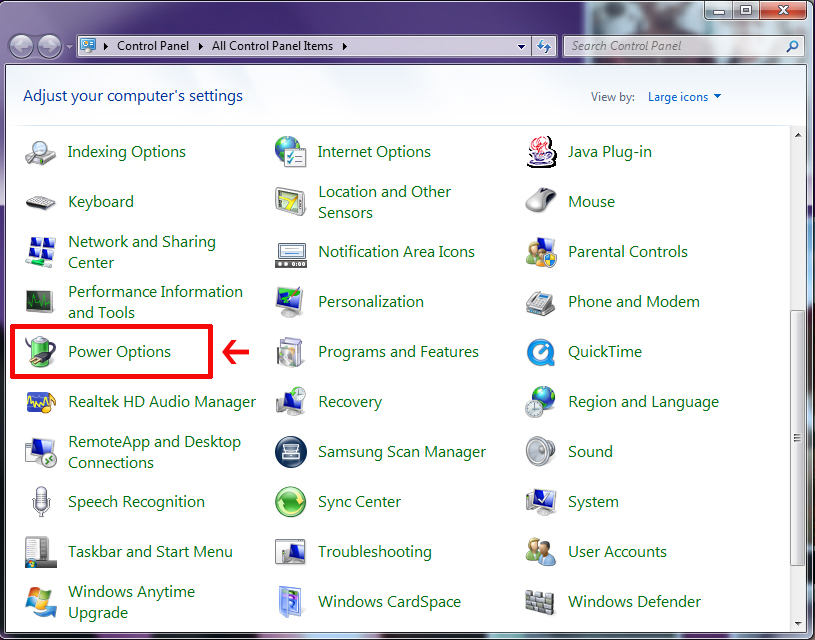The height and width of the screenshot is (640, 815).
Task: Open the Speech Recognition link
Action: point(136,502)
